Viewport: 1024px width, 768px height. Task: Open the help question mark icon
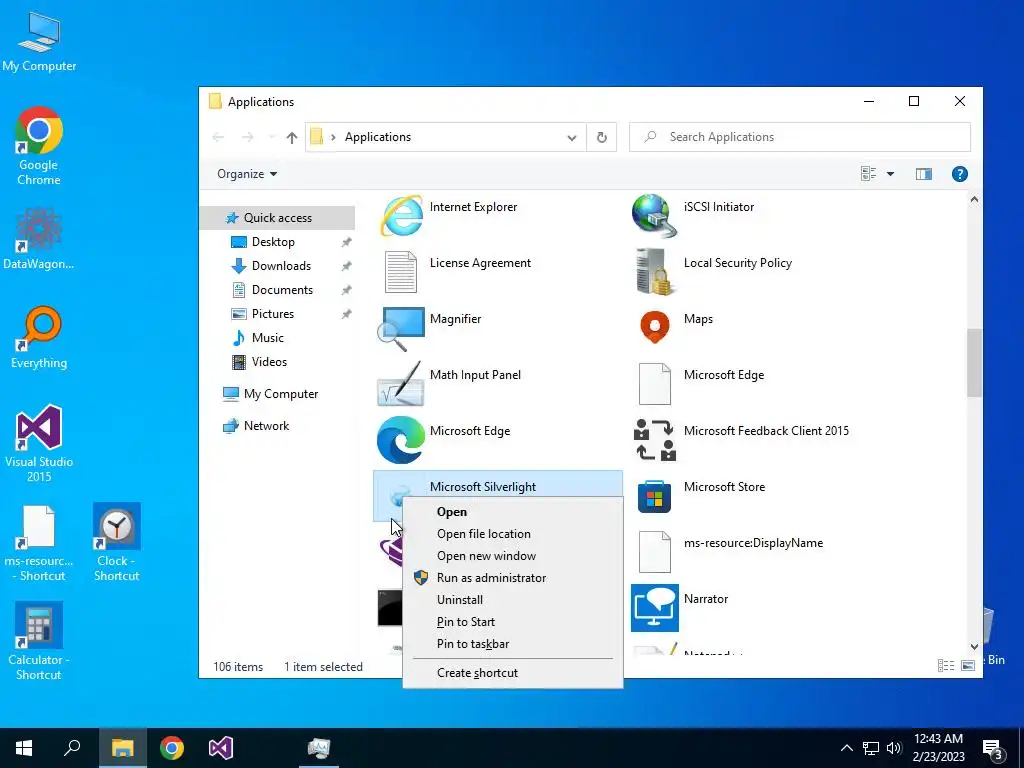point(959,174)
